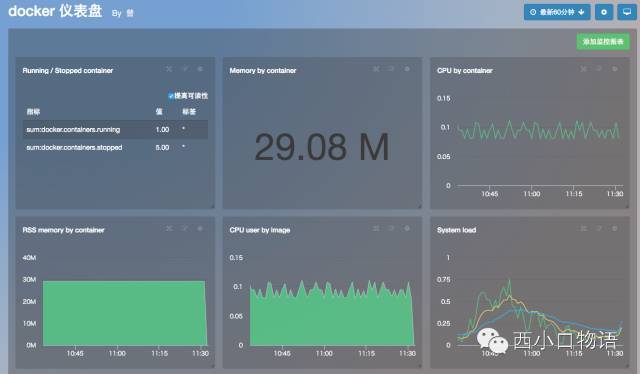Expand CPU by container panel (crossed arrows icon)

point(584,69)
